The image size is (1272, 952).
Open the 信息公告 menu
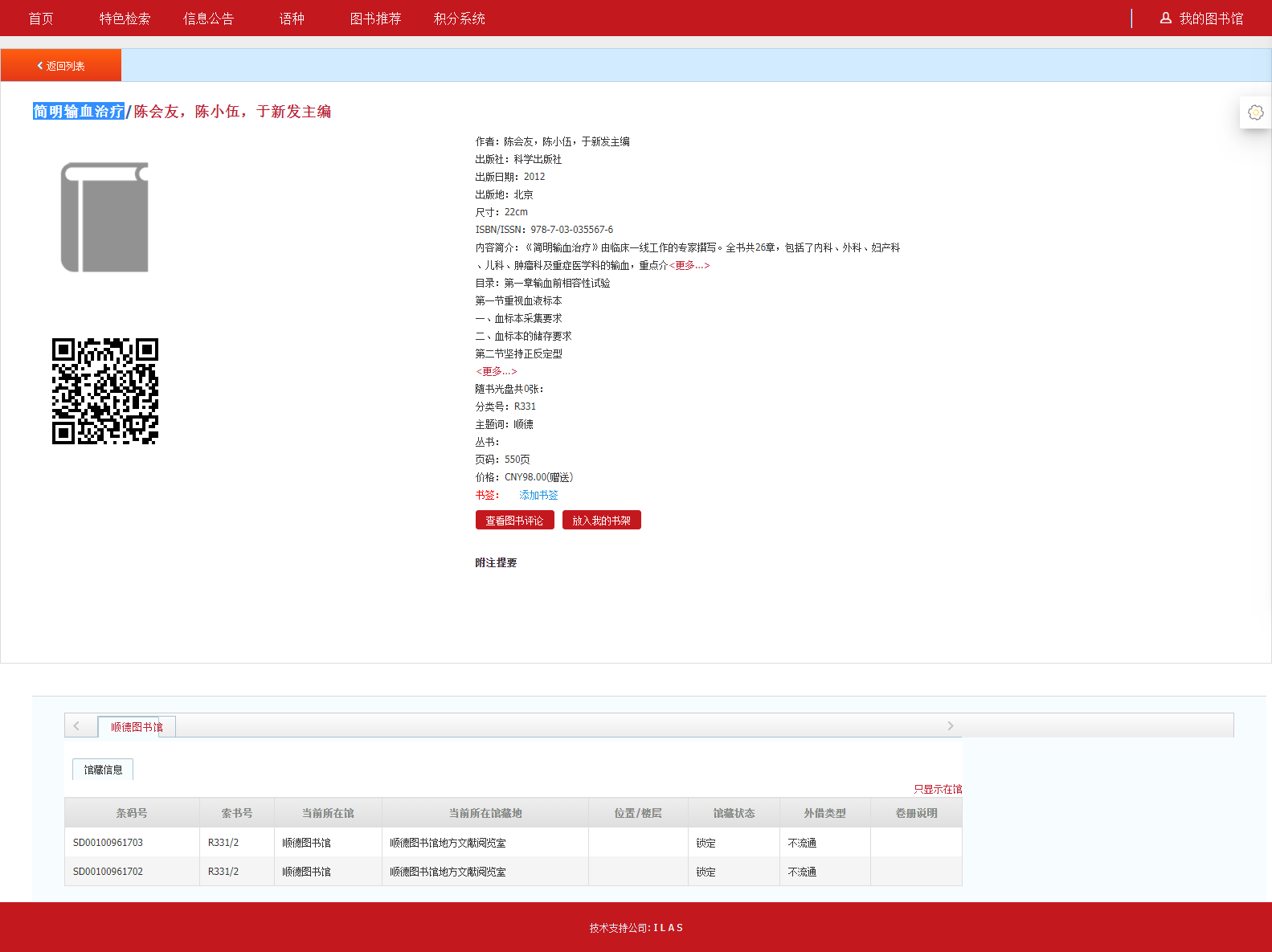click(x=208, y=18)
